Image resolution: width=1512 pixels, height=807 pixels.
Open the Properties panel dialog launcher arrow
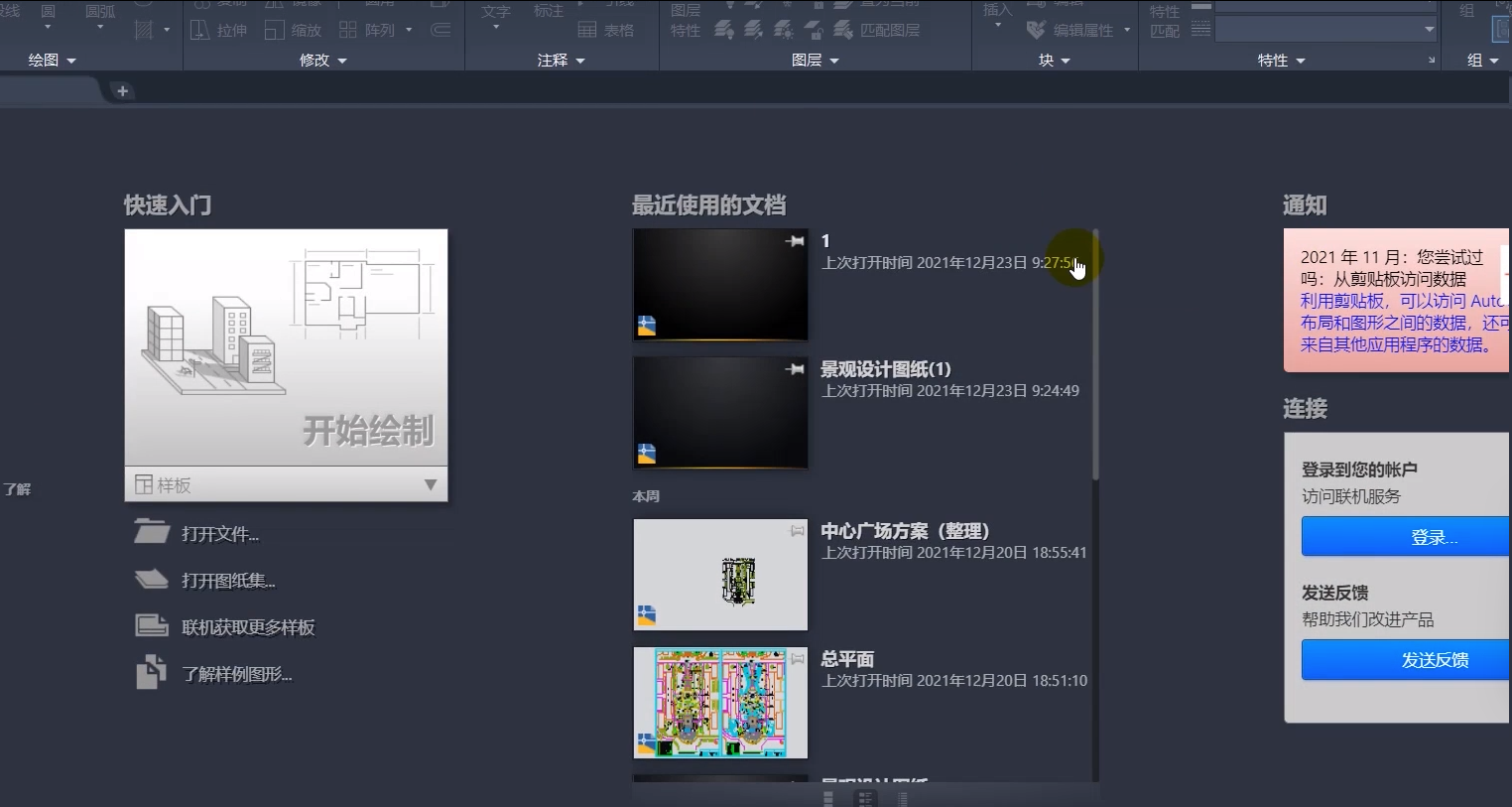pyautogui.click(x=1431, y=61)
